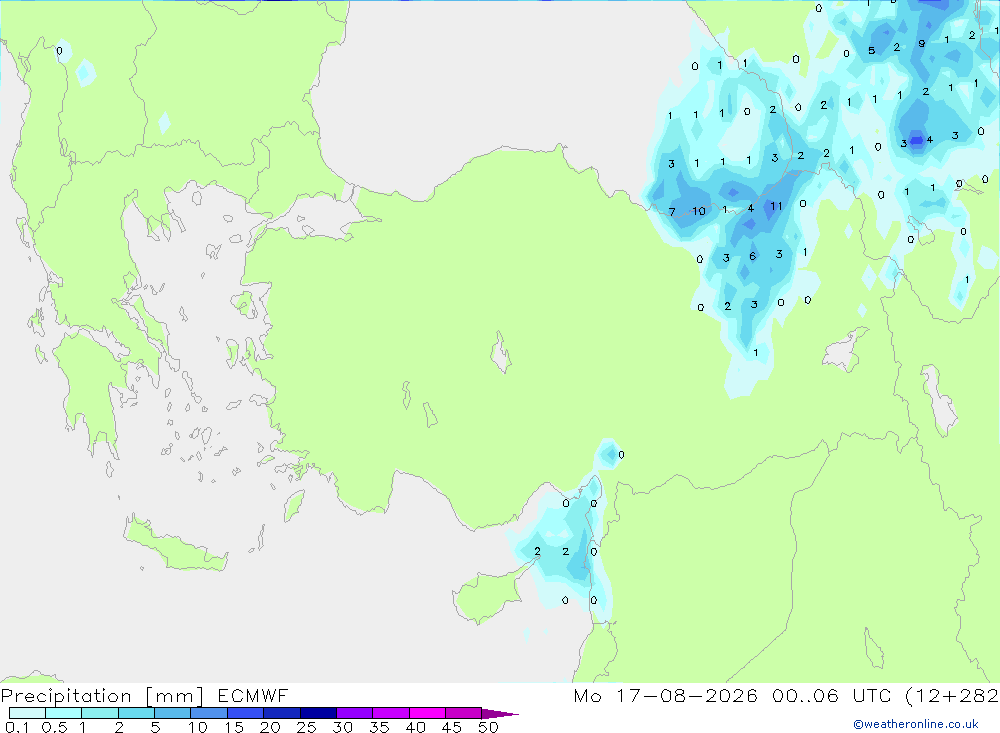Click the '9' precipitation value on the map
1000x733 pixels.
[922, 43]
